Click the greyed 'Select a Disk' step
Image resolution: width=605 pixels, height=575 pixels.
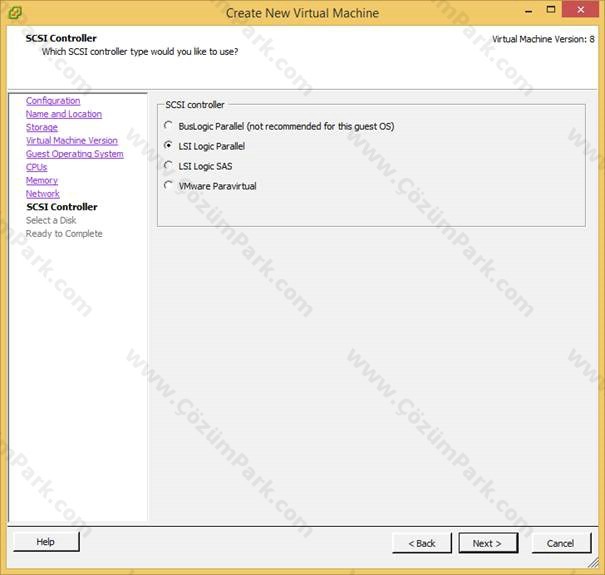[x=51, y=220]
